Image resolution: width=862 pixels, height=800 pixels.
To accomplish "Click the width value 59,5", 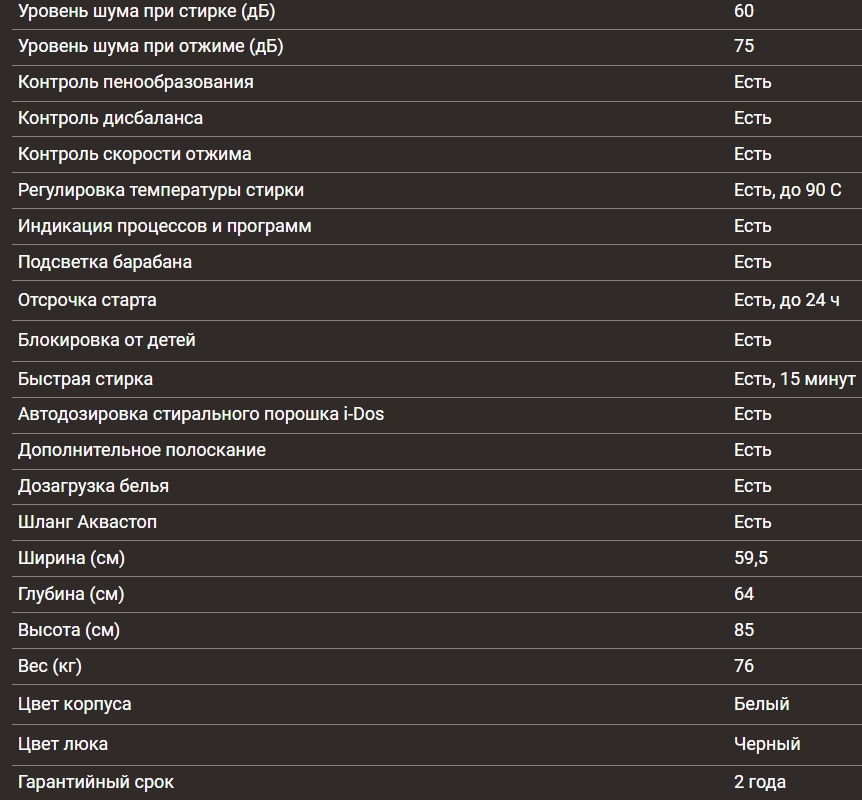I will click(750, 558).
